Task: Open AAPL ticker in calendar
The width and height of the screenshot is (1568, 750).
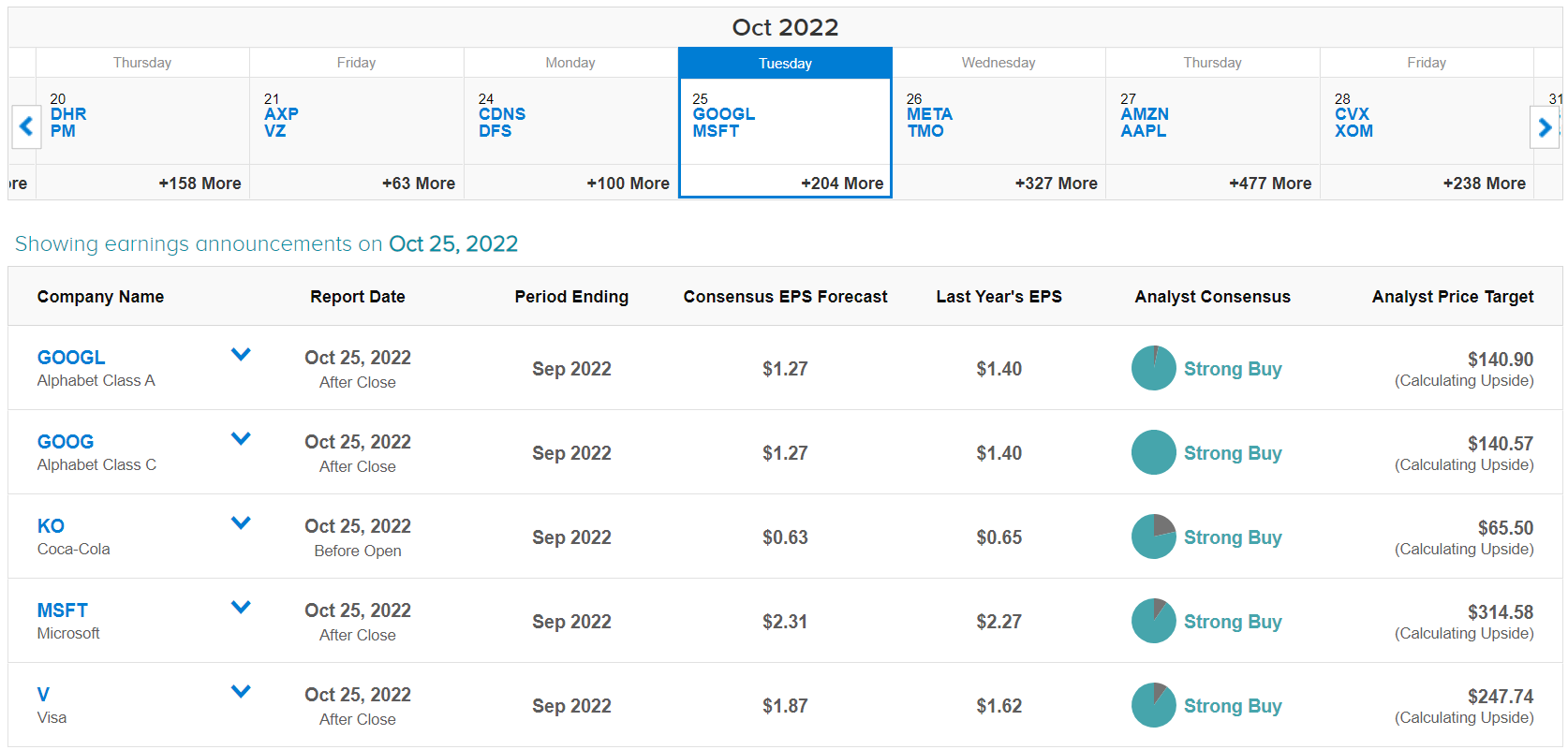Action: click(1144, 131)
